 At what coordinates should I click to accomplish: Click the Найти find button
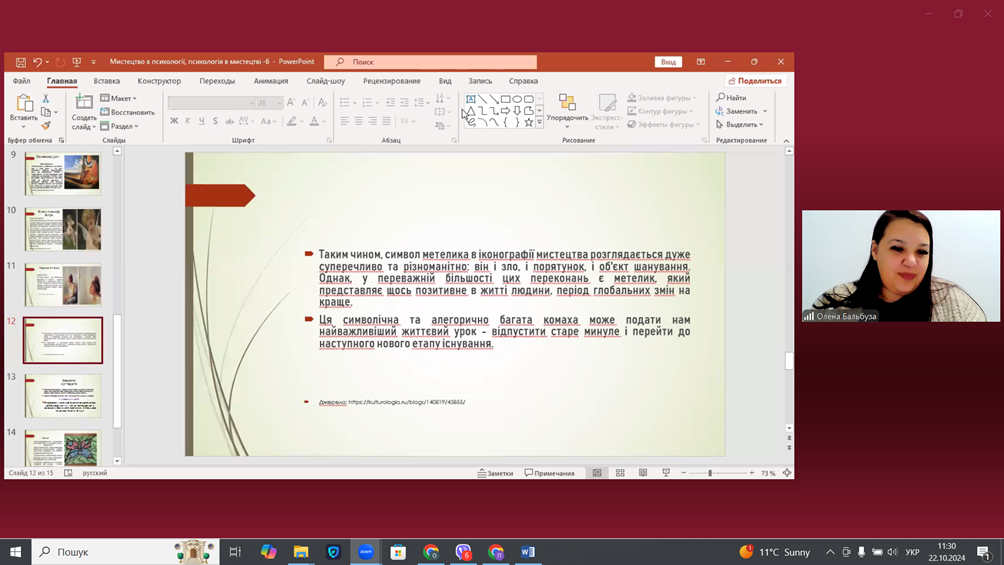(x=731, y=98)
